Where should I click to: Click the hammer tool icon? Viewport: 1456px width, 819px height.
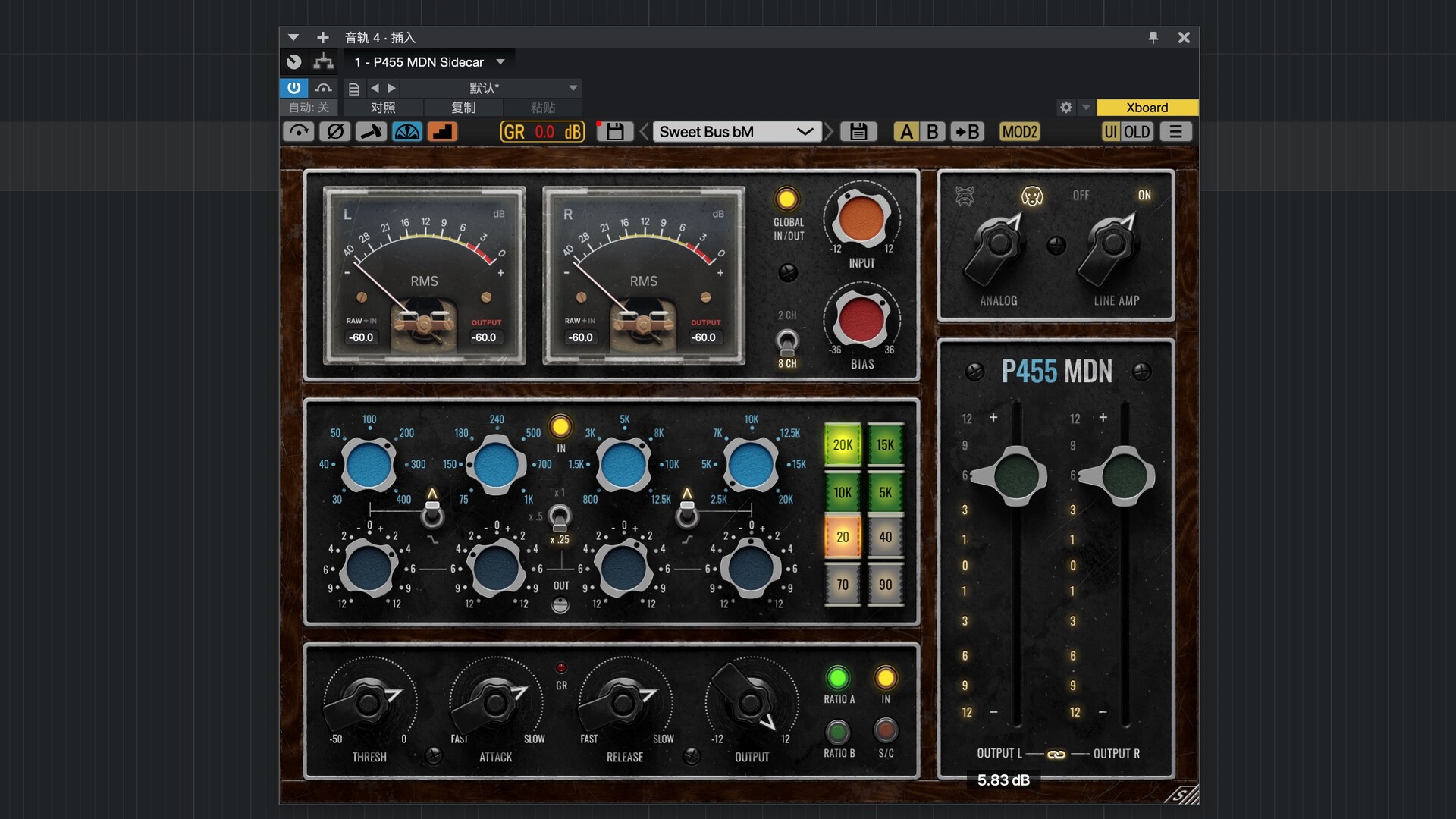pyautogui.click(x=371, y=132)
